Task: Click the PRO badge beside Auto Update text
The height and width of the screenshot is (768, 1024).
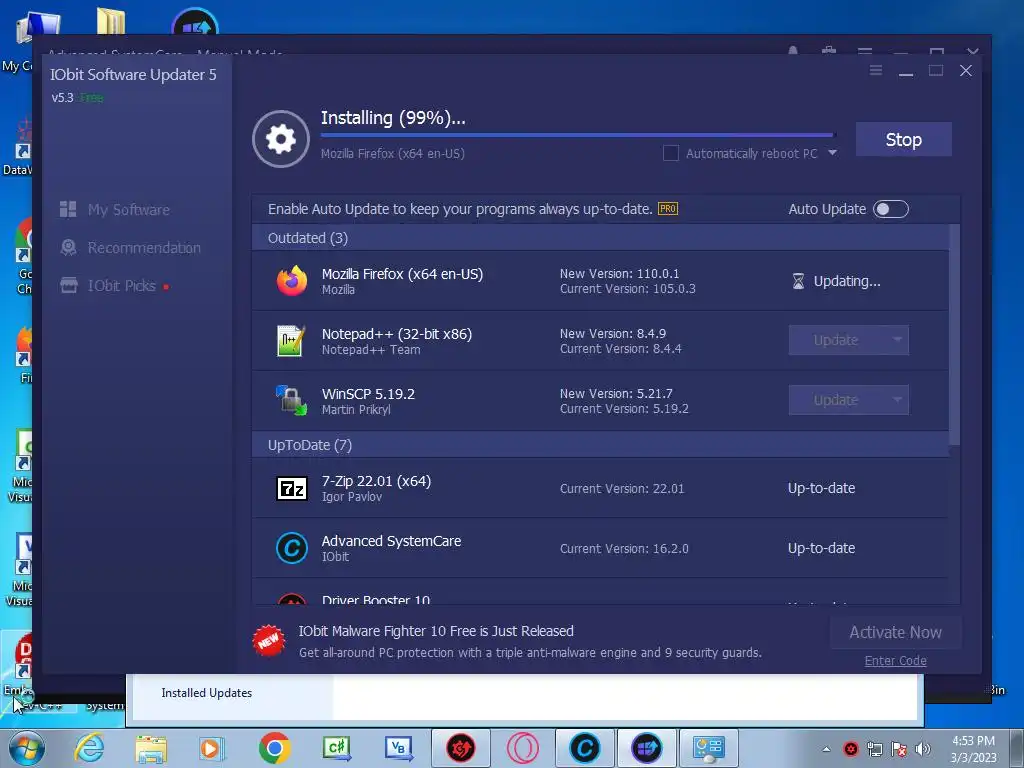Action: click(x=667, y=209)
